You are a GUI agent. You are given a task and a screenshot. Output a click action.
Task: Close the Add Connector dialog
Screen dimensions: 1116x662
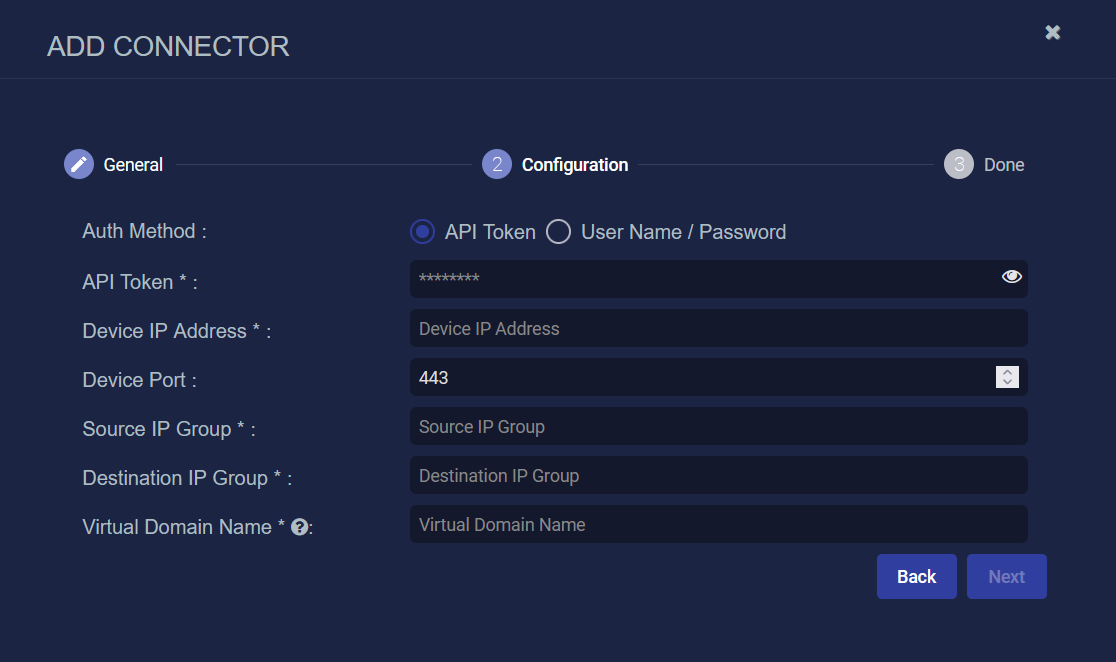click(1052, 32)
